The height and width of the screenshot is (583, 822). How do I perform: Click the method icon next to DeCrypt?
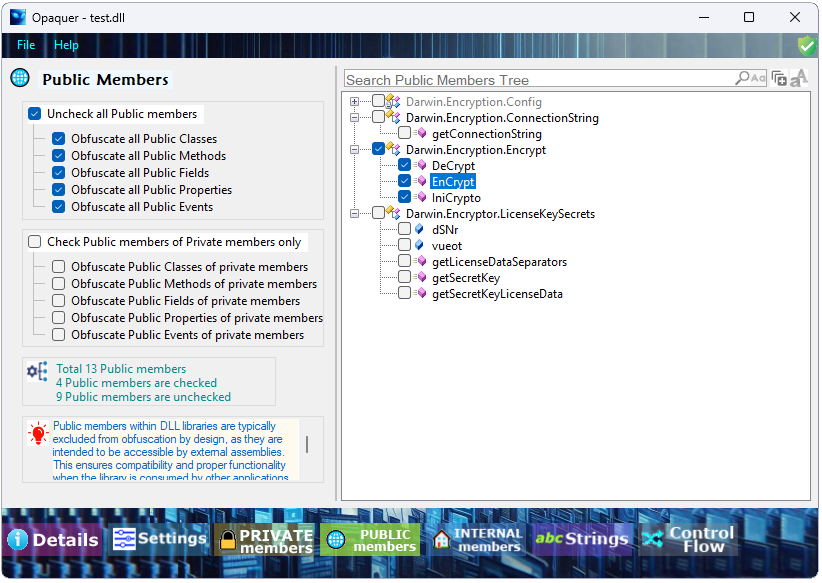point(420,165)
